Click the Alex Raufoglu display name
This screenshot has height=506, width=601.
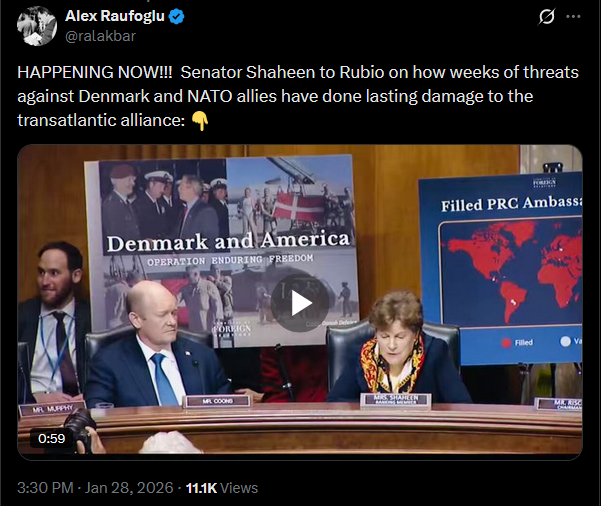tap(115, 16)
